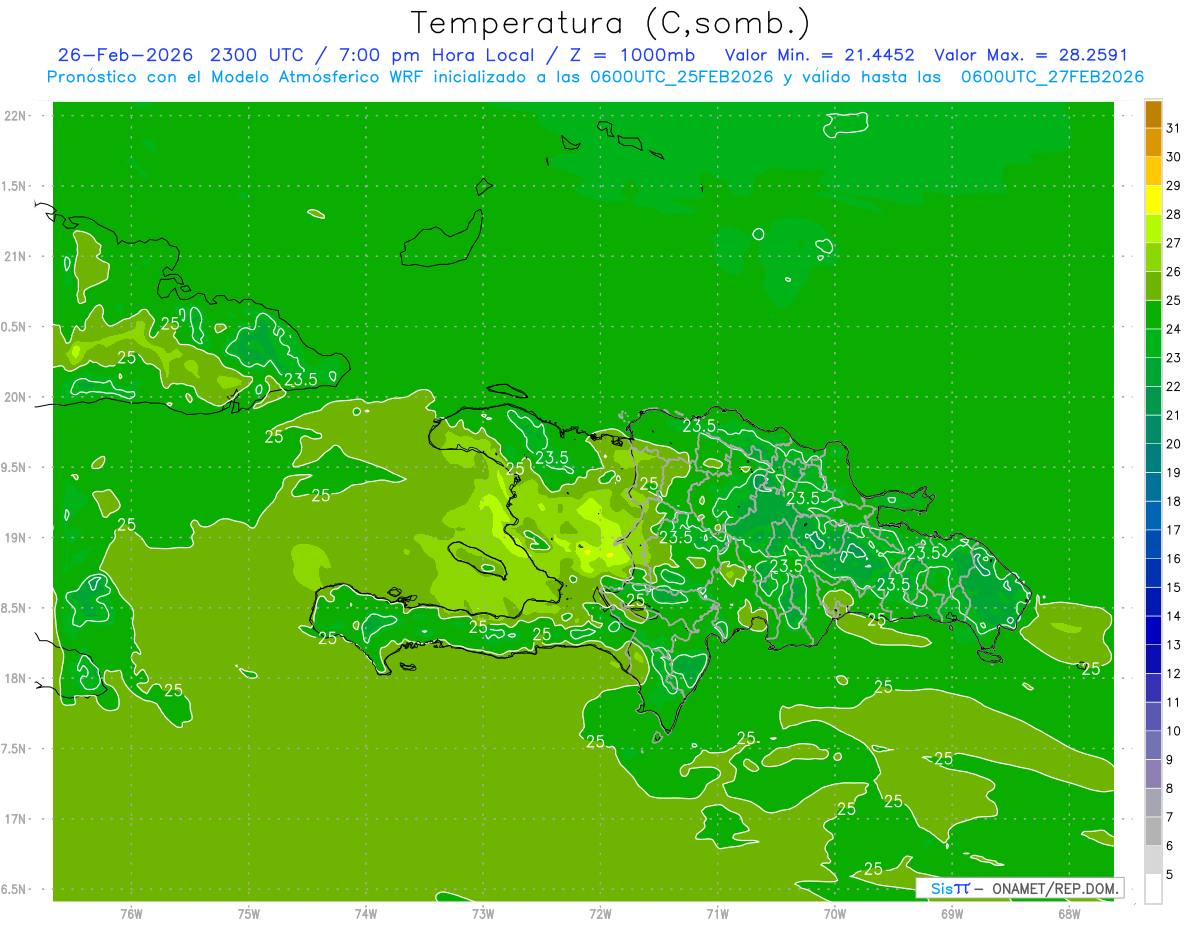Click colorbar value '27'

(1173, 243)
